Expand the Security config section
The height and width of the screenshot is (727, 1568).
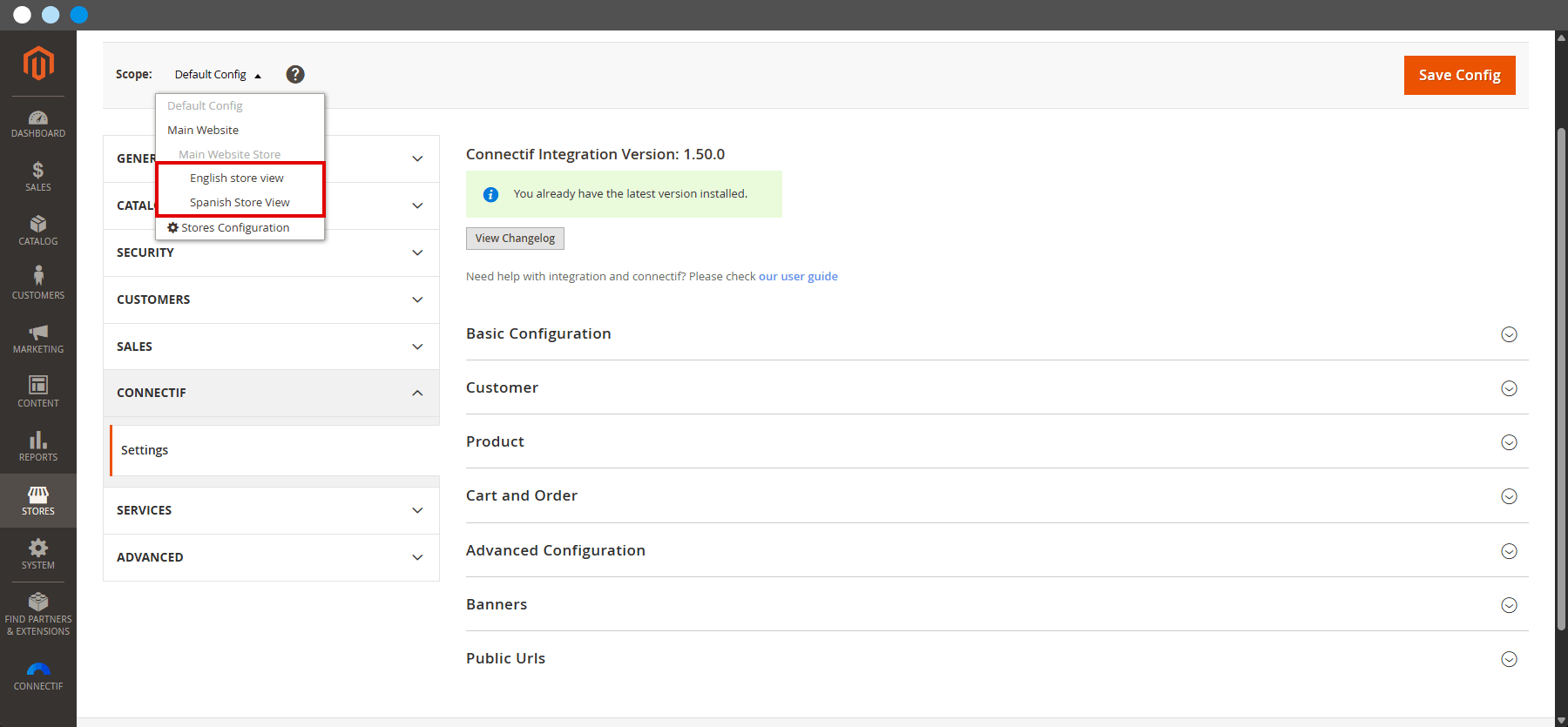coord(271,252)
